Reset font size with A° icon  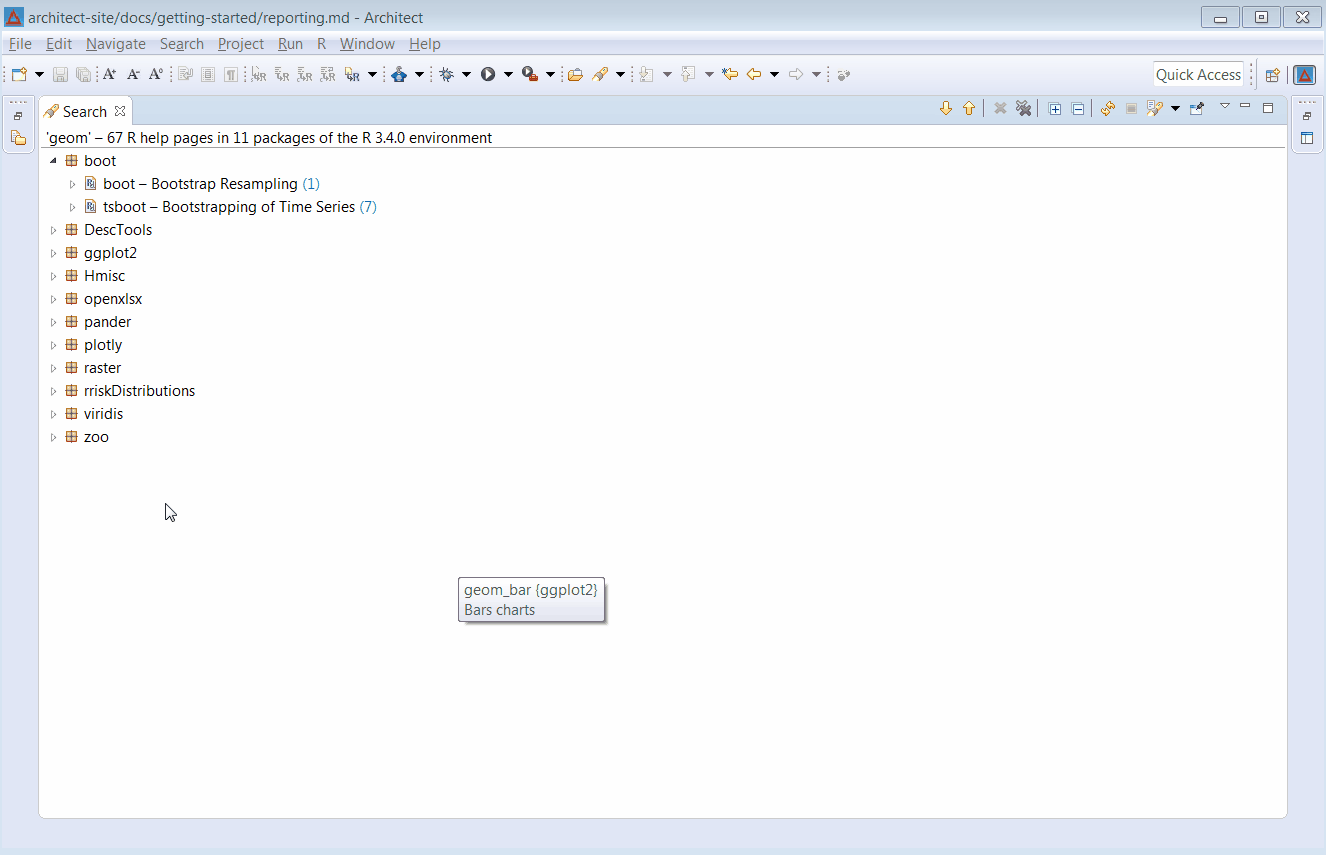tap(156, 74)
